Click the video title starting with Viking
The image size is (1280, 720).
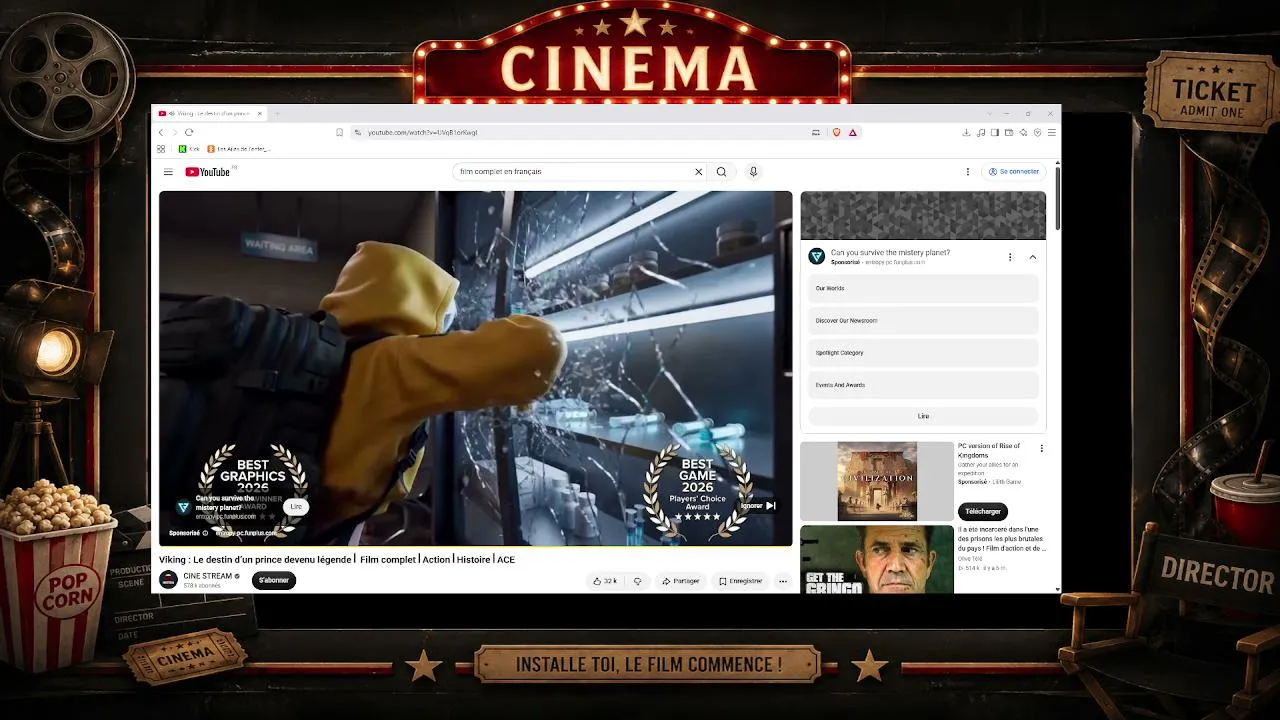coord(337,560)
